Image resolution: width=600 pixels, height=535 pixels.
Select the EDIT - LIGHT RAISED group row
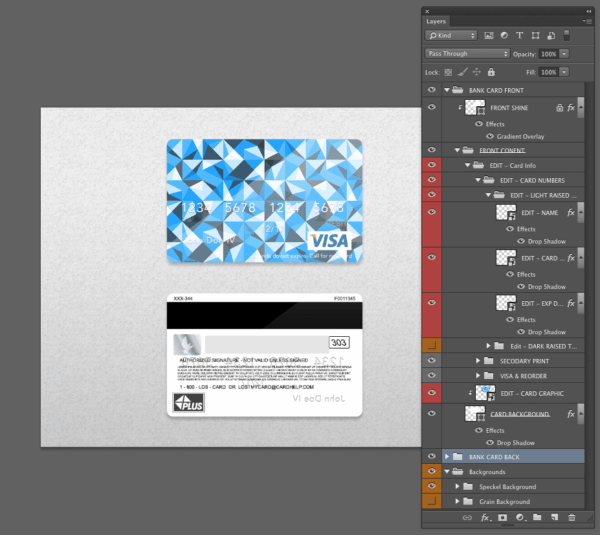[513, 195]
